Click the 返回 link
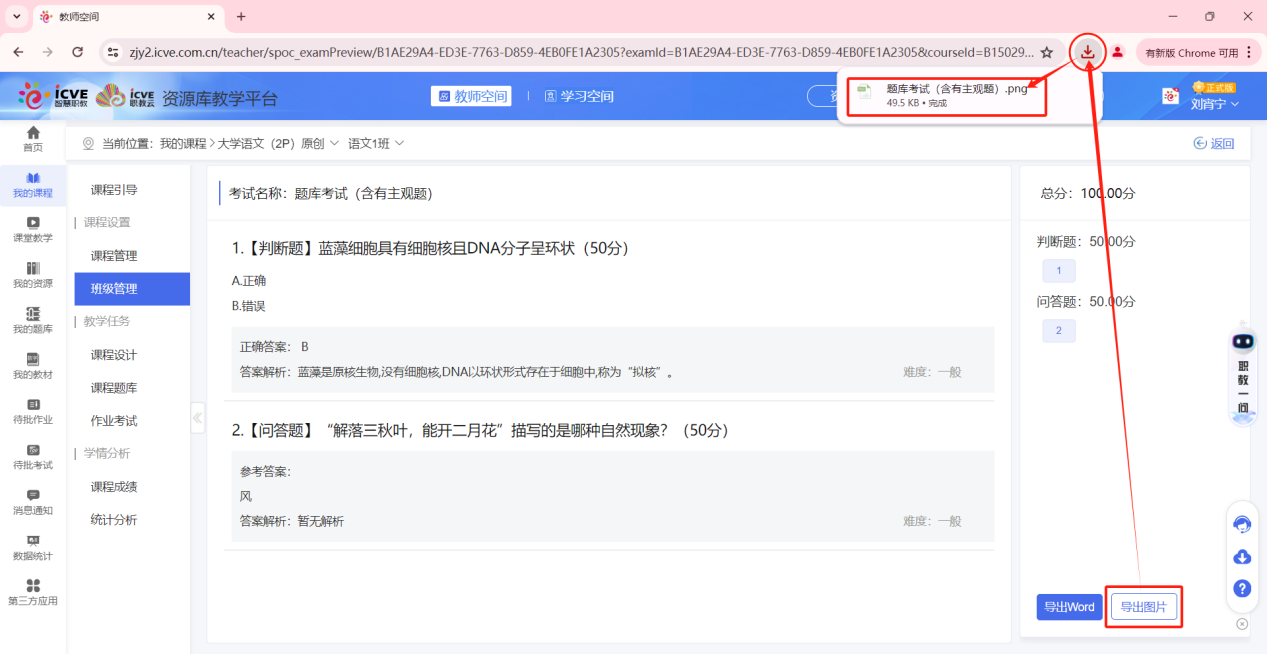The image size is (1267, 654). tap(1214, 144)
